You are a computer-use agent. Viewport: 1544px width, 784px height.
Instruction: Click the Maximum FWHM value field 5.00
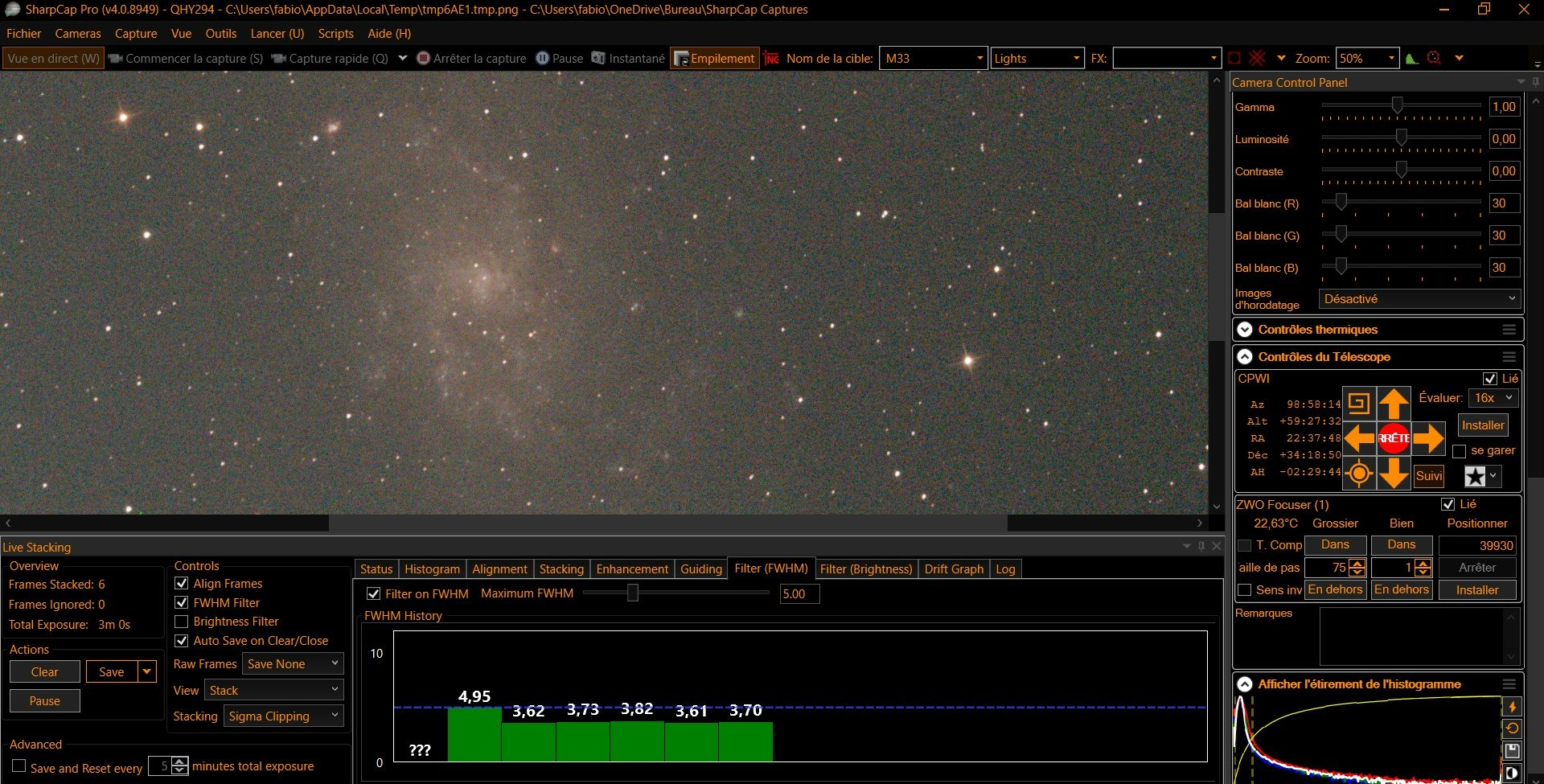(799, 594)
